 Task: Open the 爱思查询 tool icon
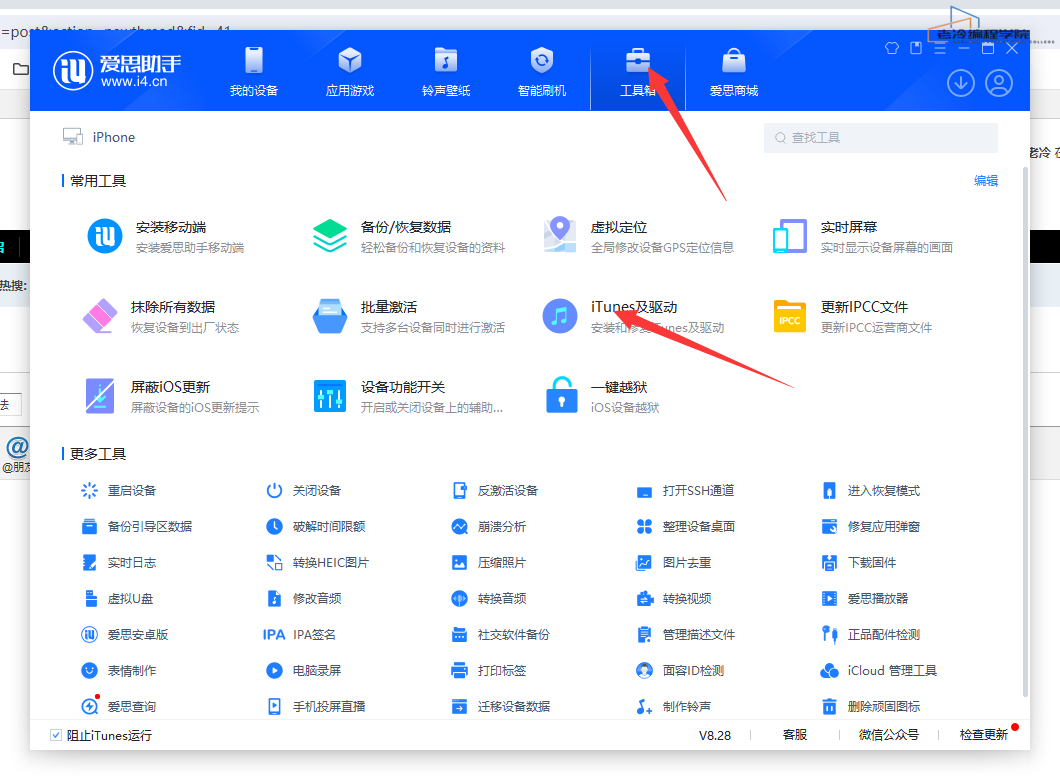point(90,706)
